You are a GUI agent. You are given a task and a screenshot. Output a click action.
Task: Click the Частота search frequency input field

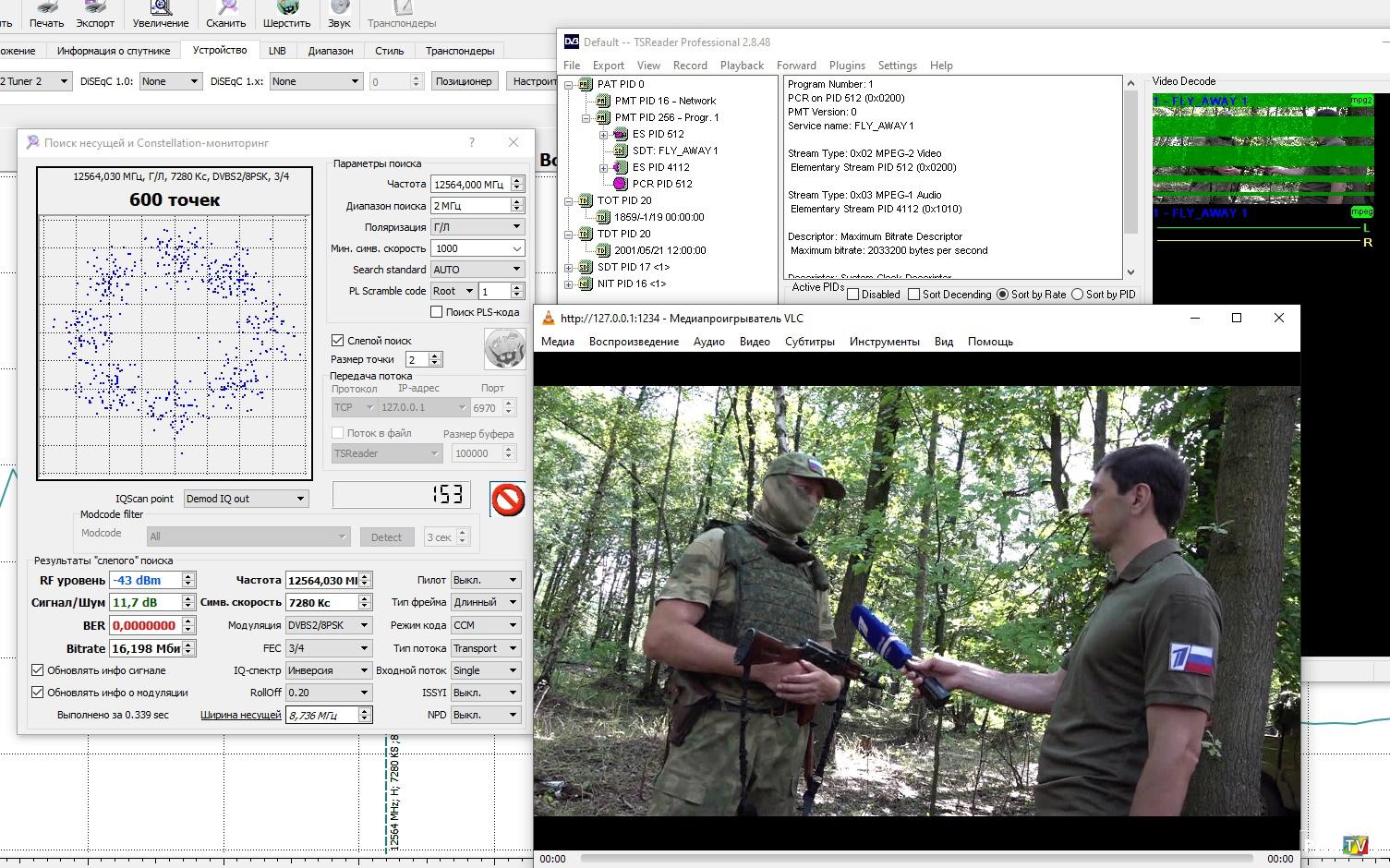[x=469, y=185]
